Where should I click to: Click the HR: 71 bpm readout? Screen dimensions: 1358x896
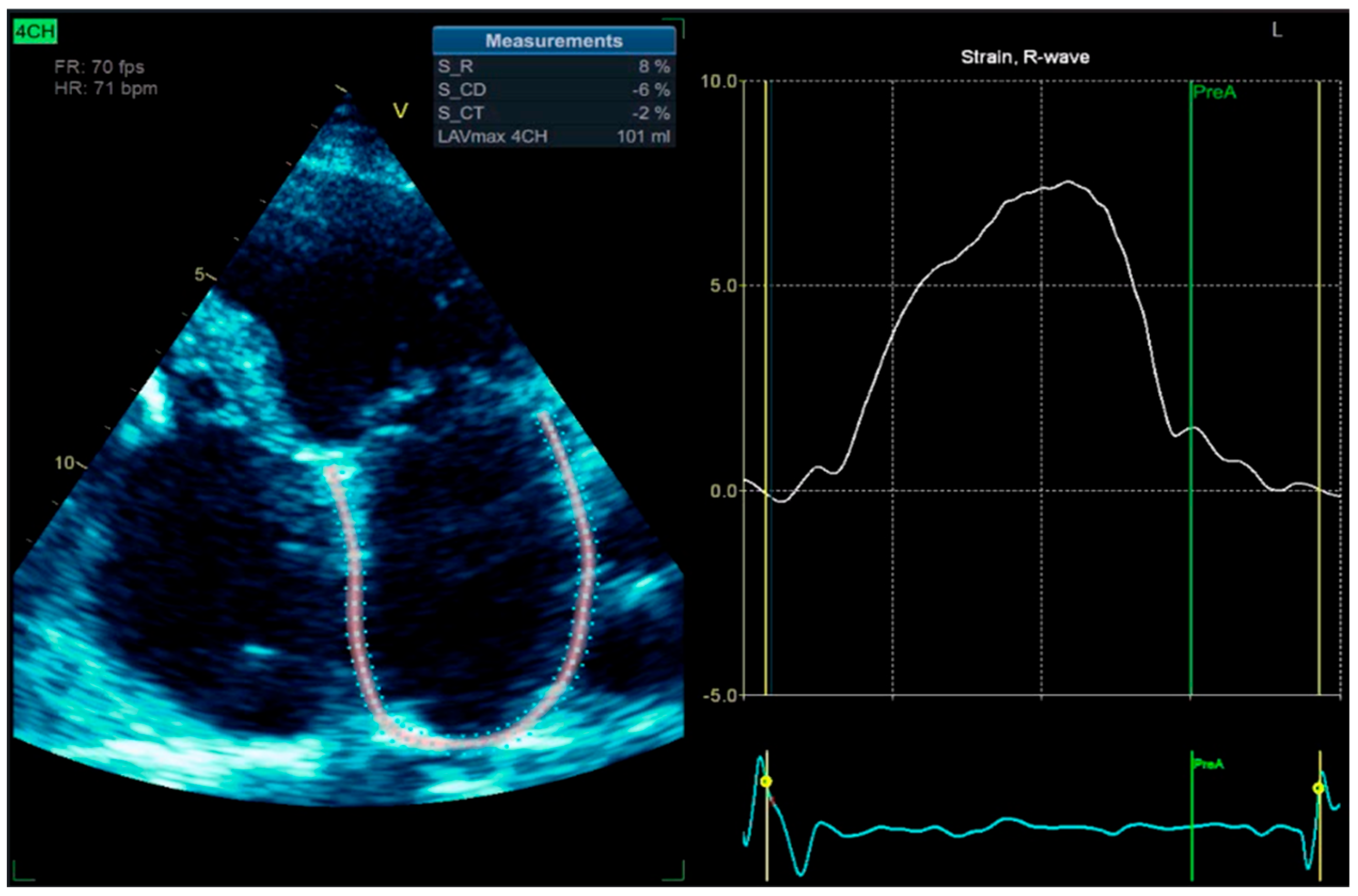click(106, 89)
